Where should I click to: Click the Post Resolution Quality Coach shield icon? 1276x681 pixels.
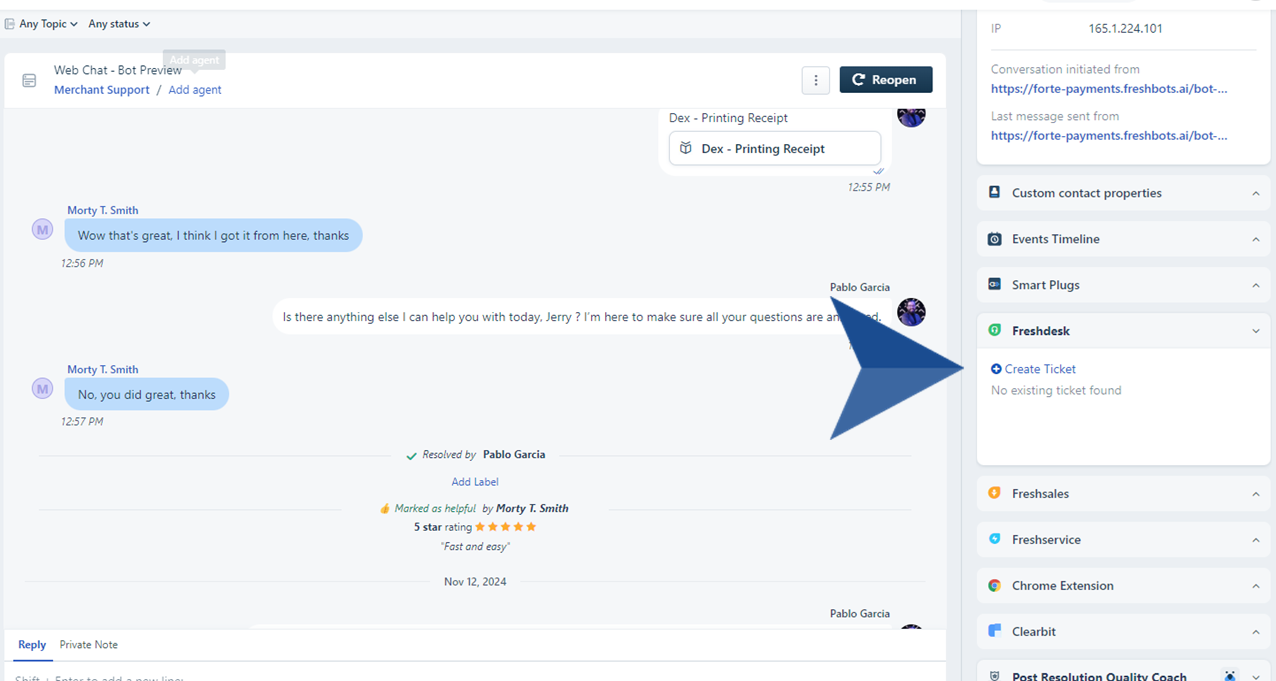(x=995, y=676)
